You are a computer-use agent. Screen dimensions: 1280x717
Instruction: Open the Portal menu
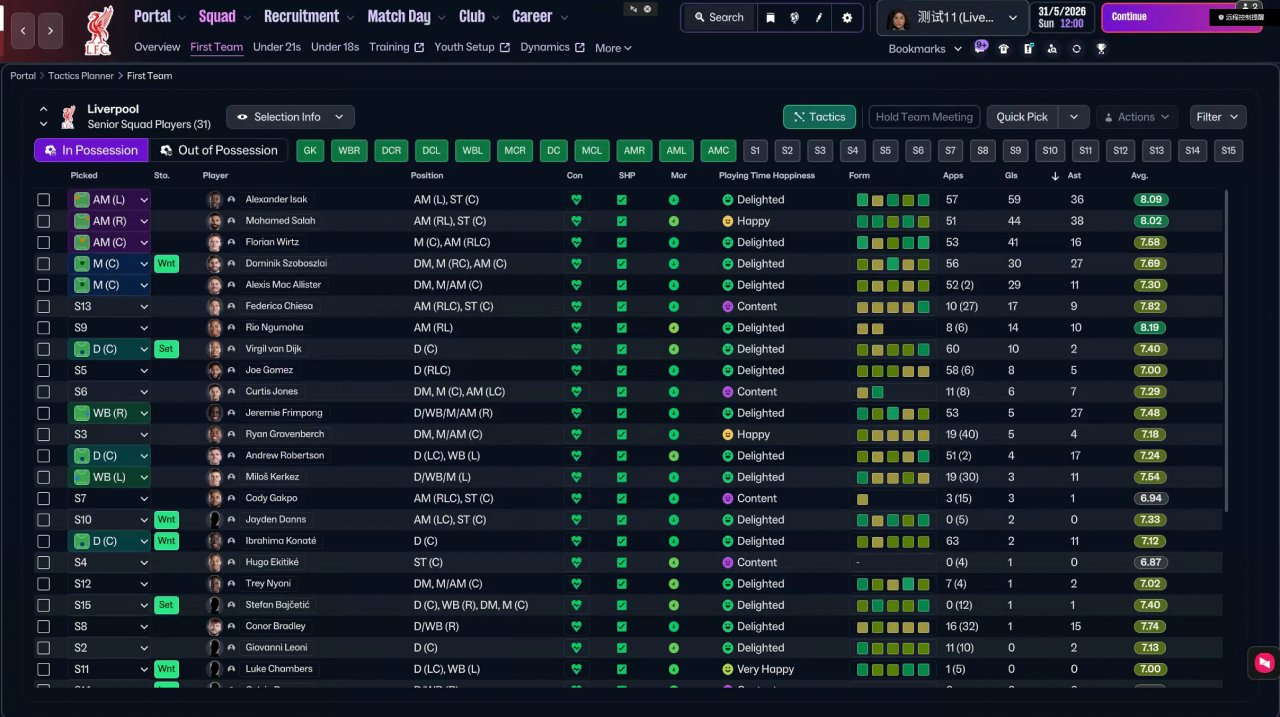[160, 16]
